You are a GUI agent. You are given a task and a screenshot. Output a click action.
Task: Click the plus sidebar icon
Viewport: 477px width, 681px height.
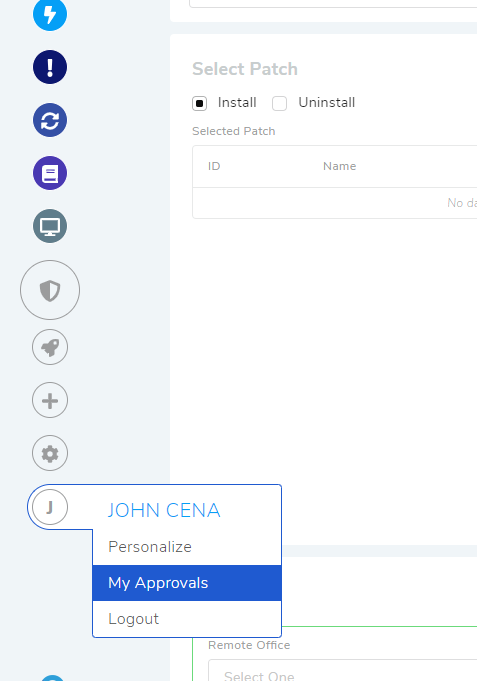(50, 400)
